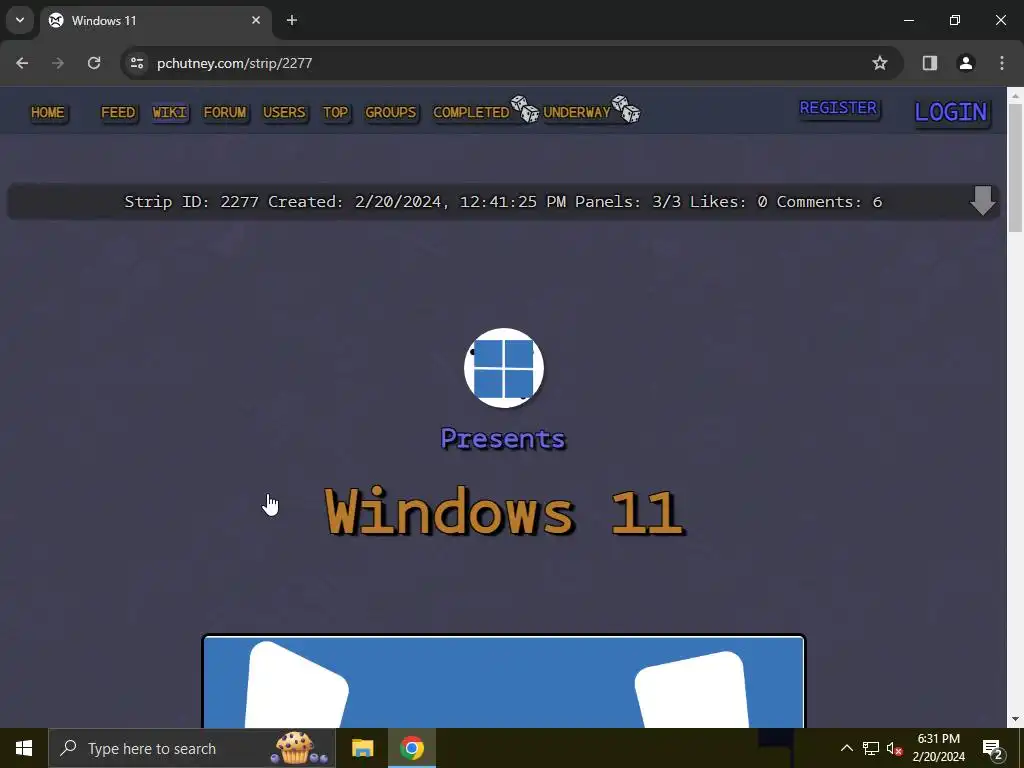Click the Windows 11 strip title

click(x=504, y=511)
